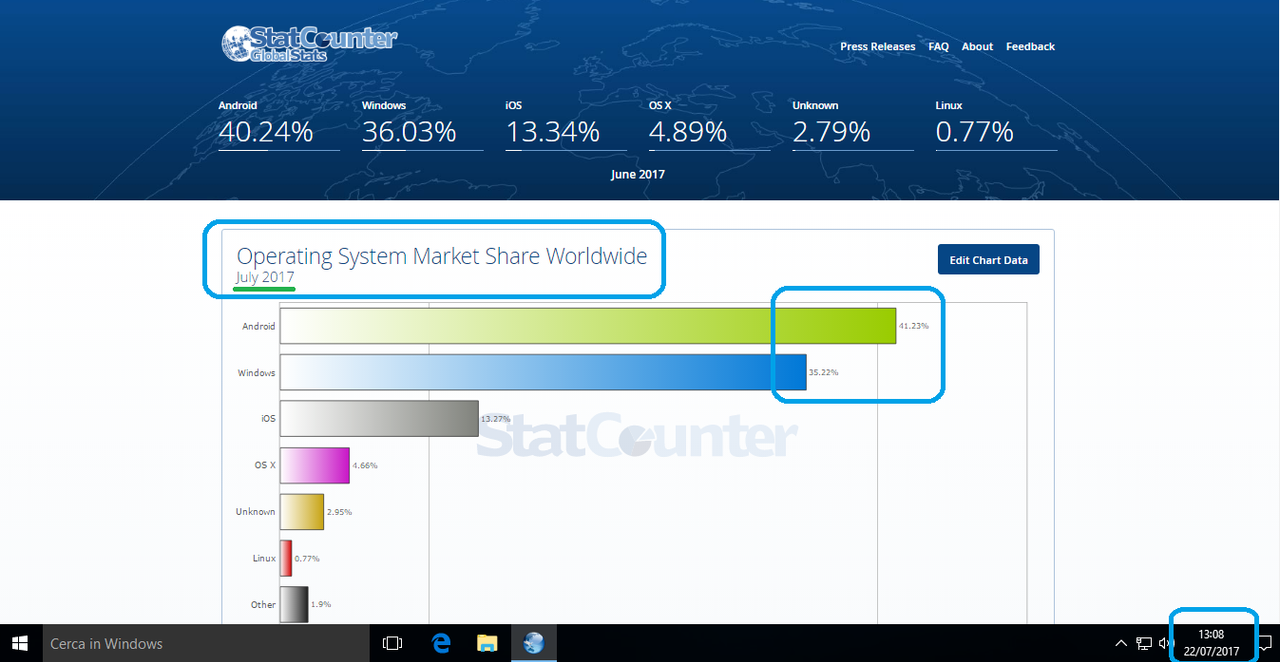This screenshot has height=662, width=1280.
Task: Click the blue Windows bar in chart
Action: (x=543, y=372)
